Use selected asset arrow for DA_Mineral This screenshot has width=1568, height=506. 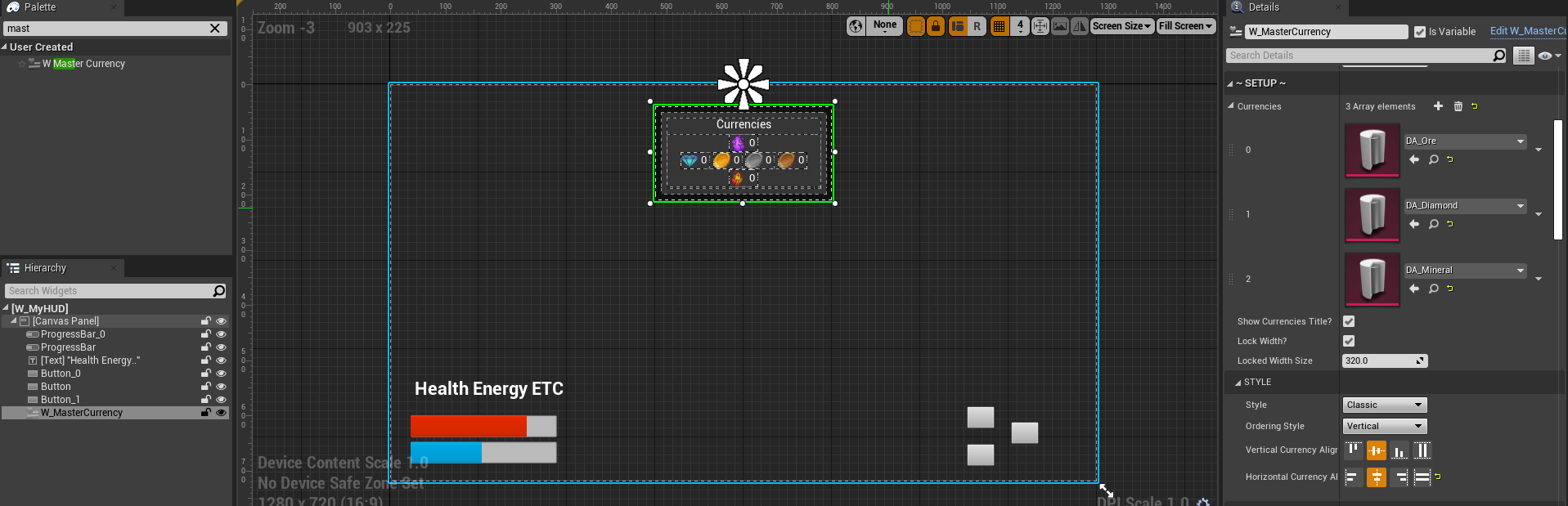point(1414,289)
